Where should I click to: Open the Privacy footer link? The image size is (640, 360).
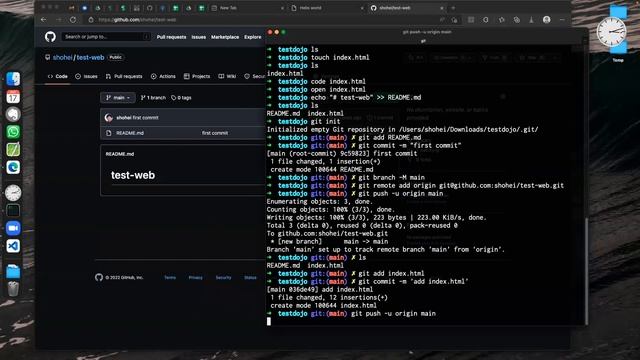coord(196,278)
